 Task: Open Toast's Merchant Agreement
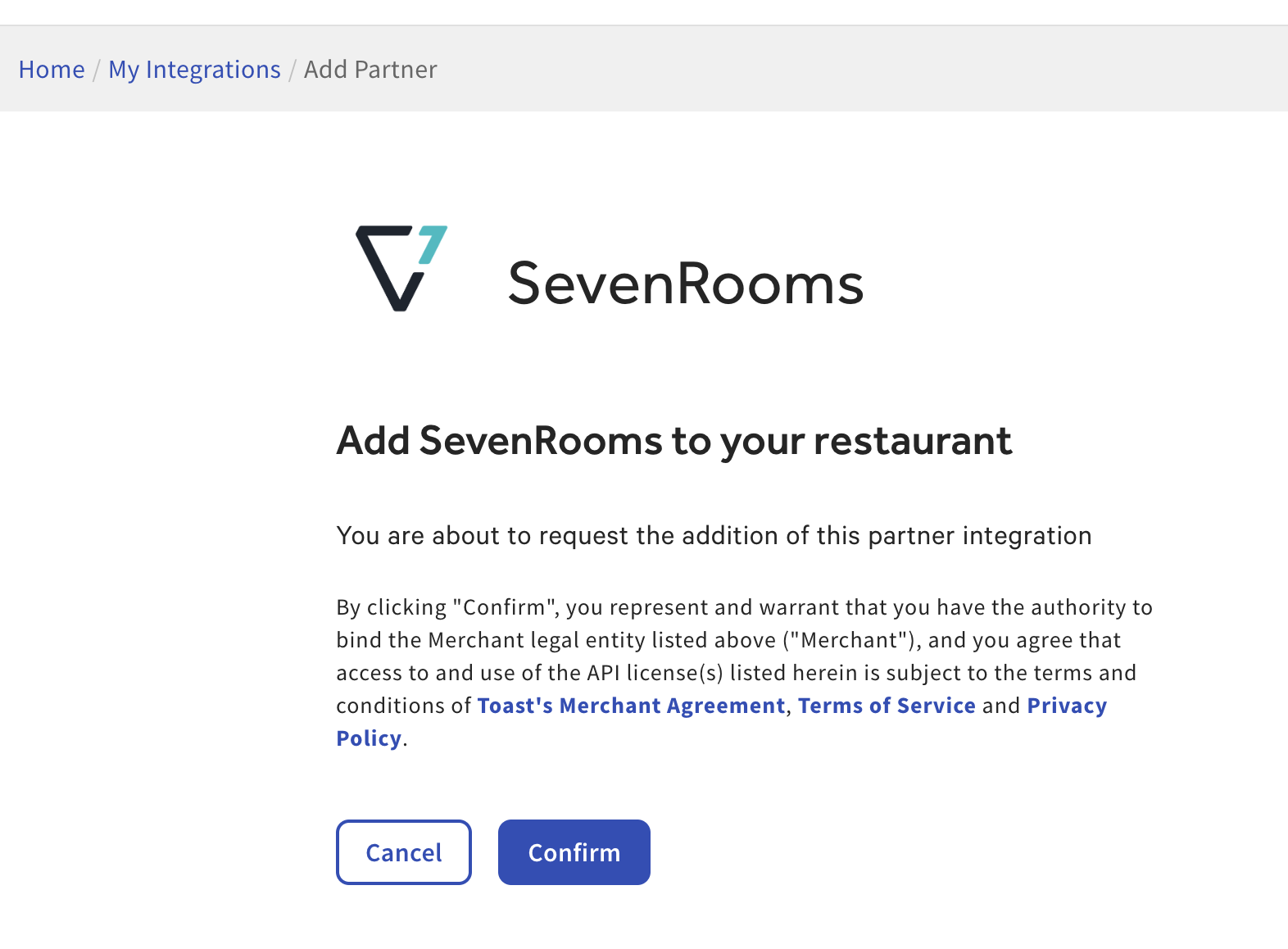(x=630, y=706)
